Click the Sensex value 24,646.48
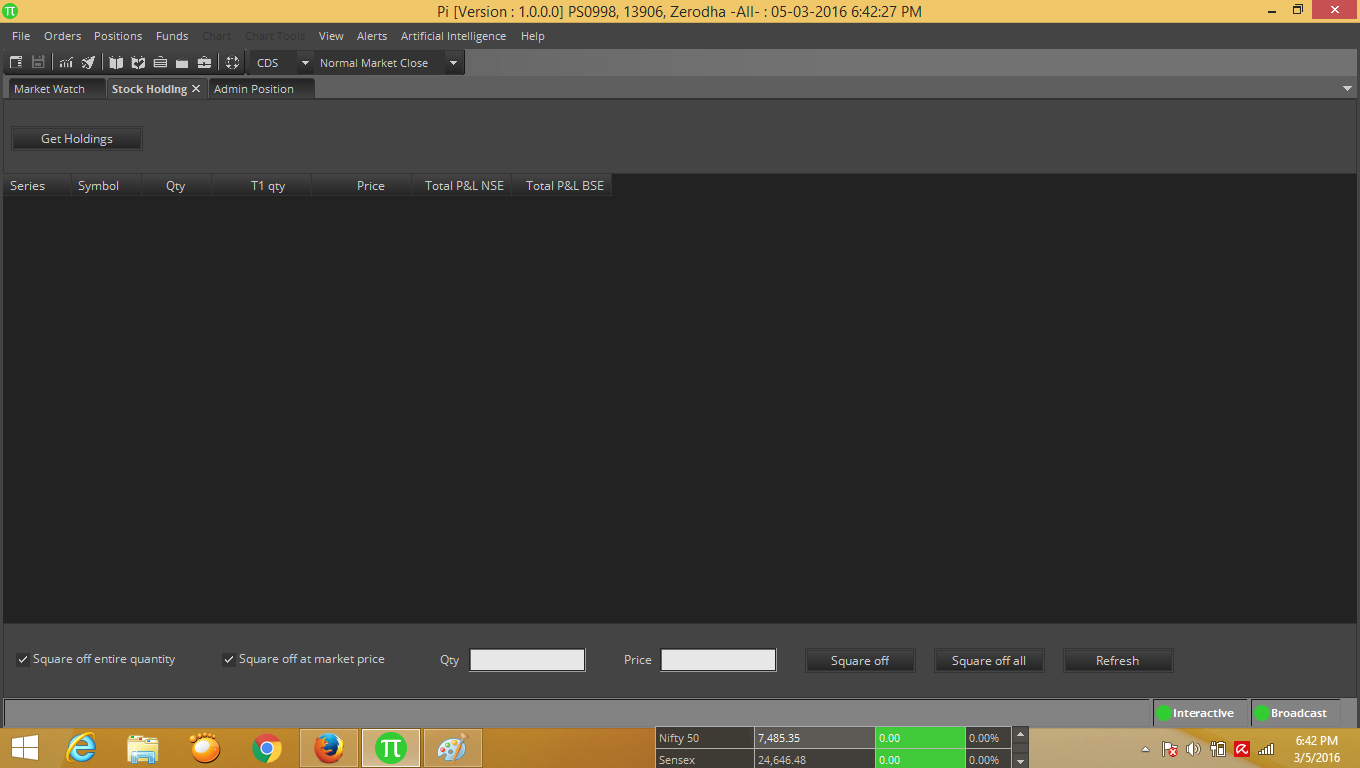Screen dimensions: 1360x768 click(814, 760)
